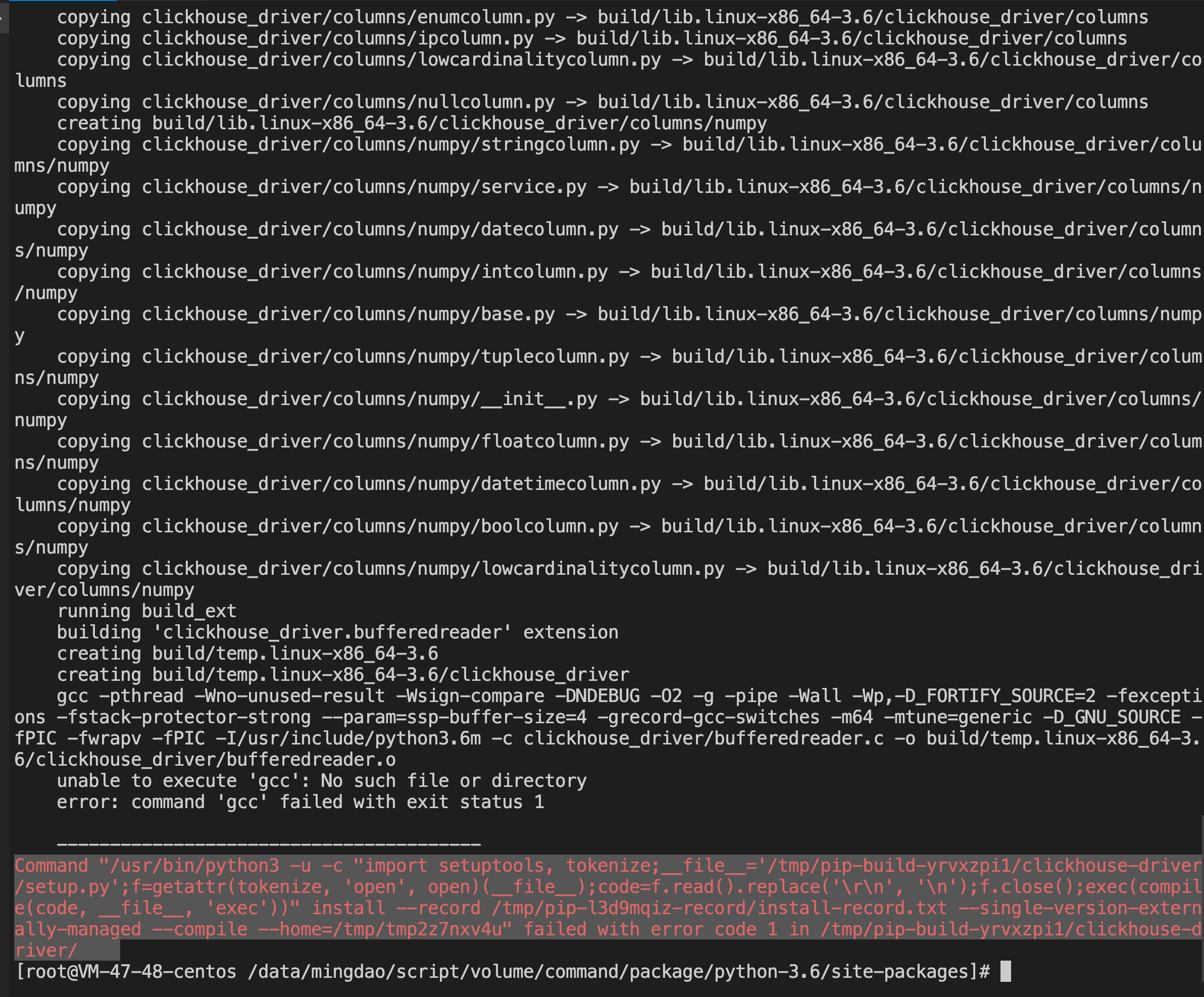
Task: Click the "building 'clickhouse_driver.bufferedreader' extension" line
Action: (337, 632)
